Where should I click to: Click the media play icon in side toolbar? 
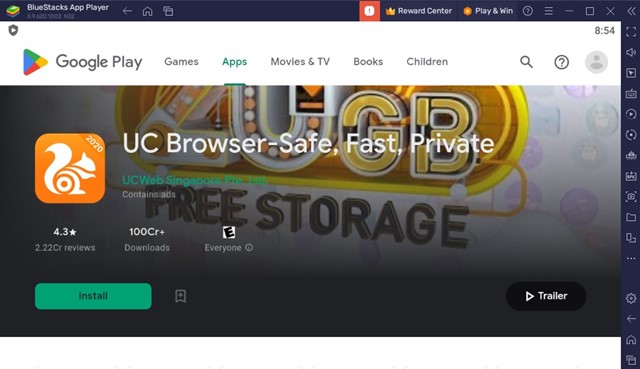tap(631, 114)
